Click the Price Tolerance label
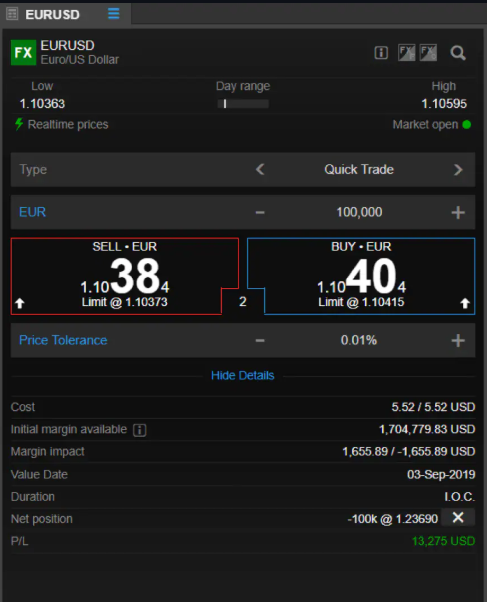This screenshot has width=487, height=602. pos(63,340)
